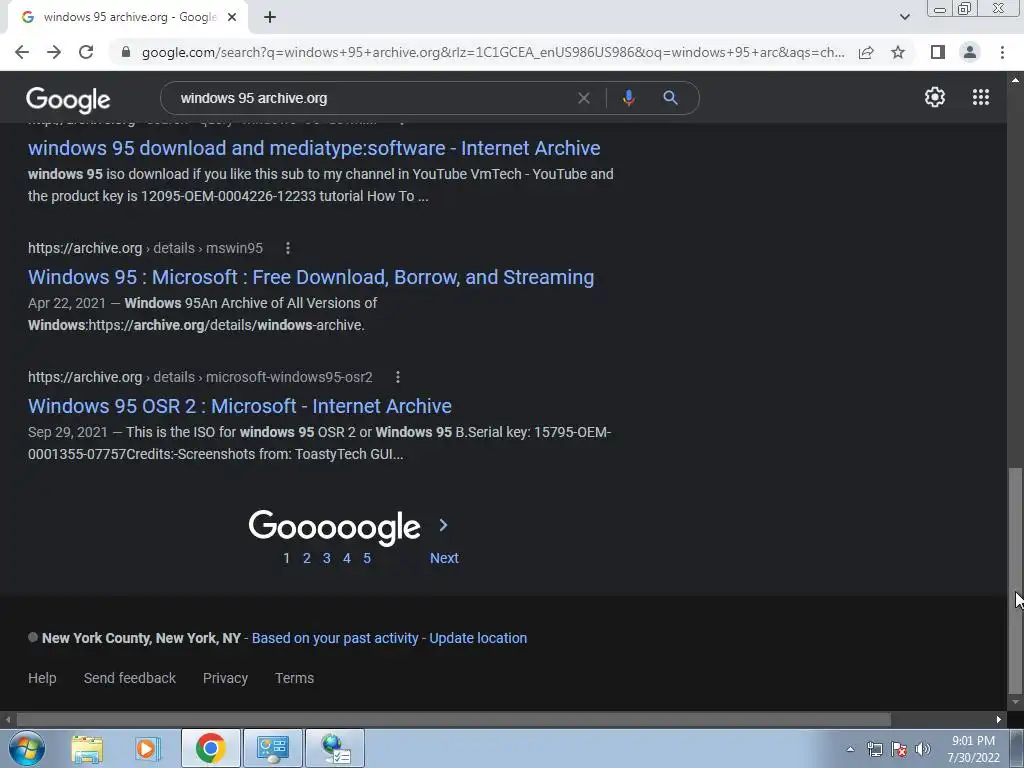This screenshot has height=768, width=1024.
Task: Clear the search box with the X icon
Action: (584, 98)
